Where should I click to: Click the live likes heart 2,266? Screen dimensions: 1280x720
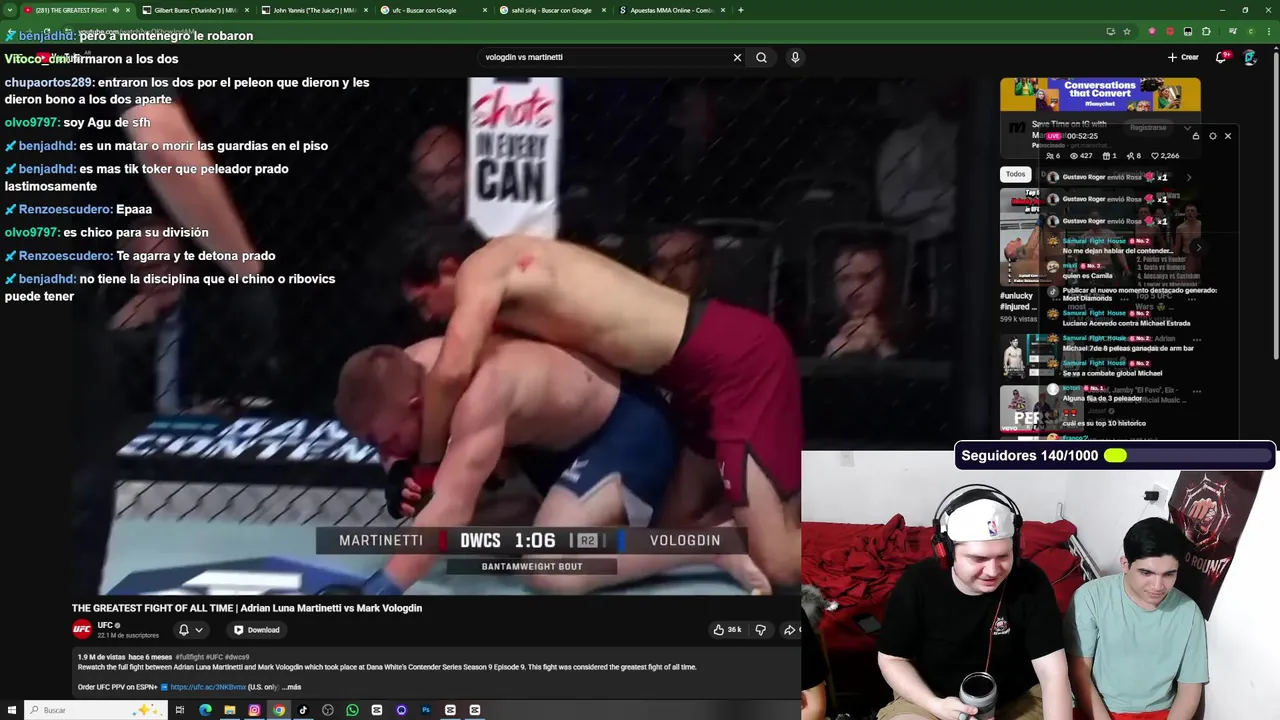click(1165, 156)
